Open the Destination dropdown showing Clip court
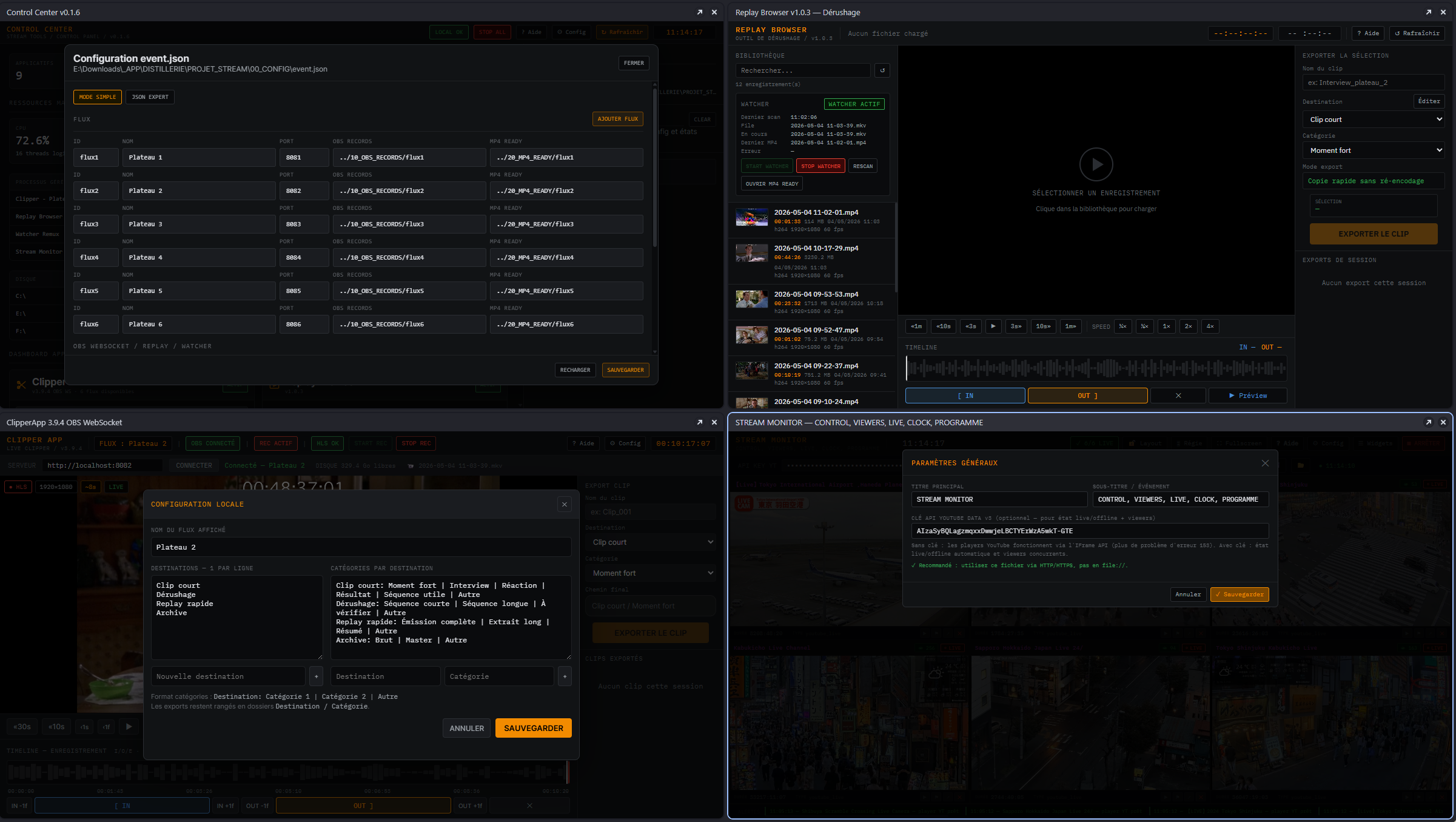The image size is (1456, 822). tap(1374, 120)
